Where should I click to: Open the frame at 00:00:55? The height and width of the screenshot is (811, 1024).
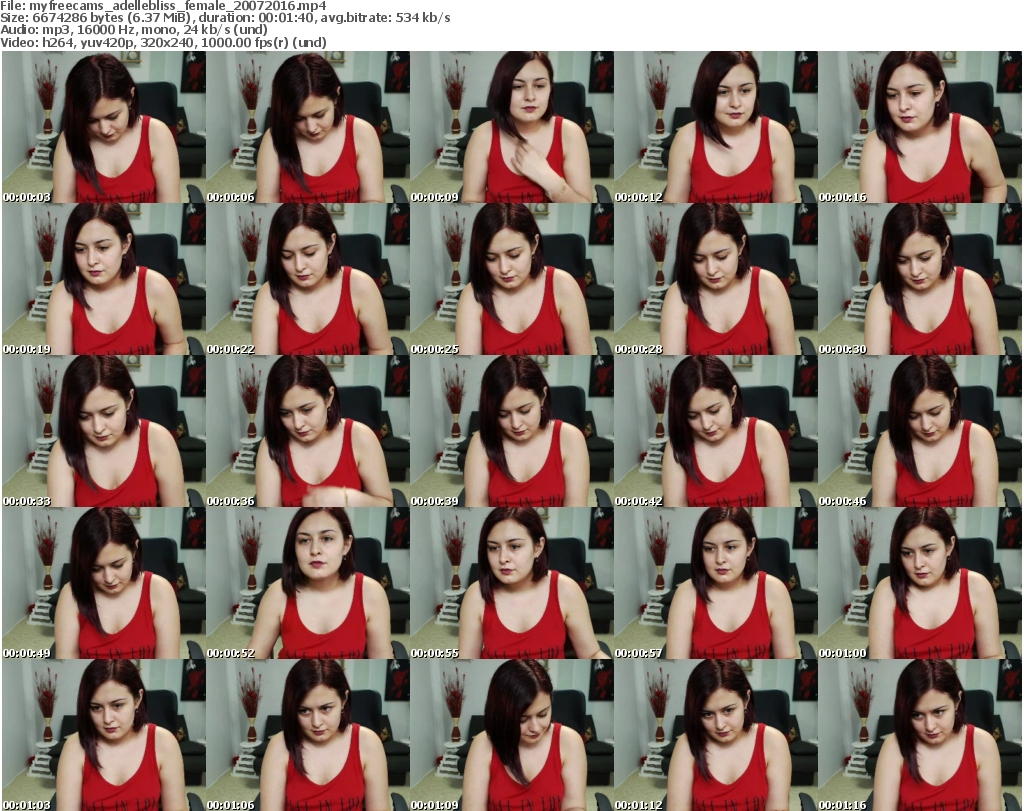pyautogui.click(x=512, y=583)
